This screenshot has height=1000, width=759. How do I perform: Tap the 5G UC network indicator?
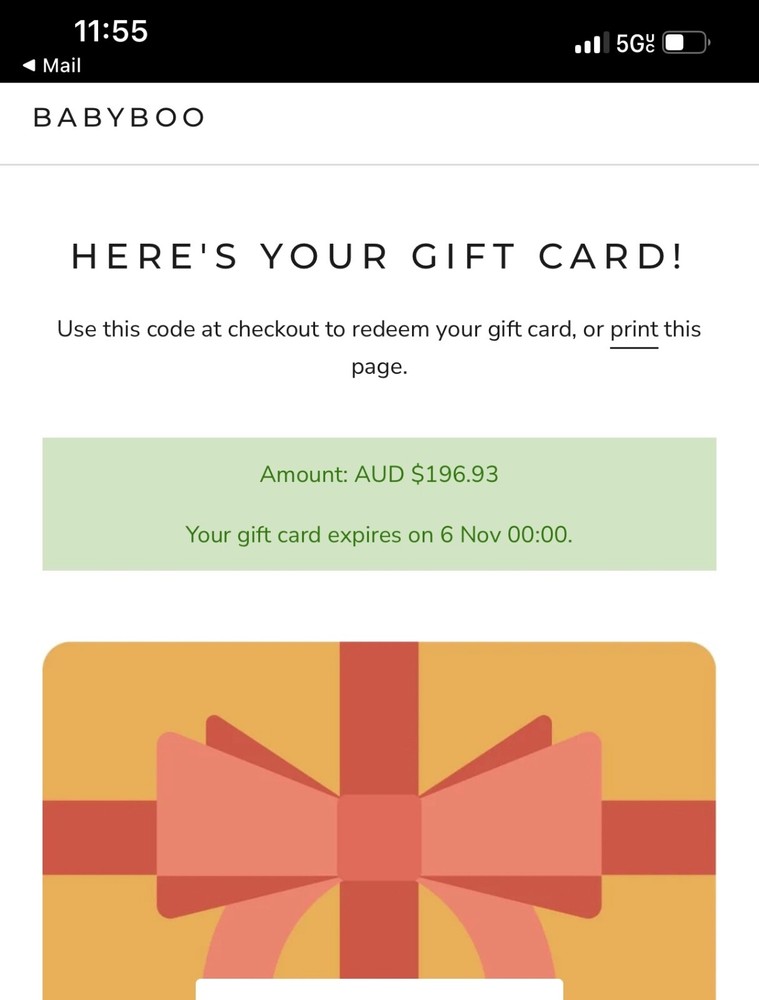[x=637, y=42]
